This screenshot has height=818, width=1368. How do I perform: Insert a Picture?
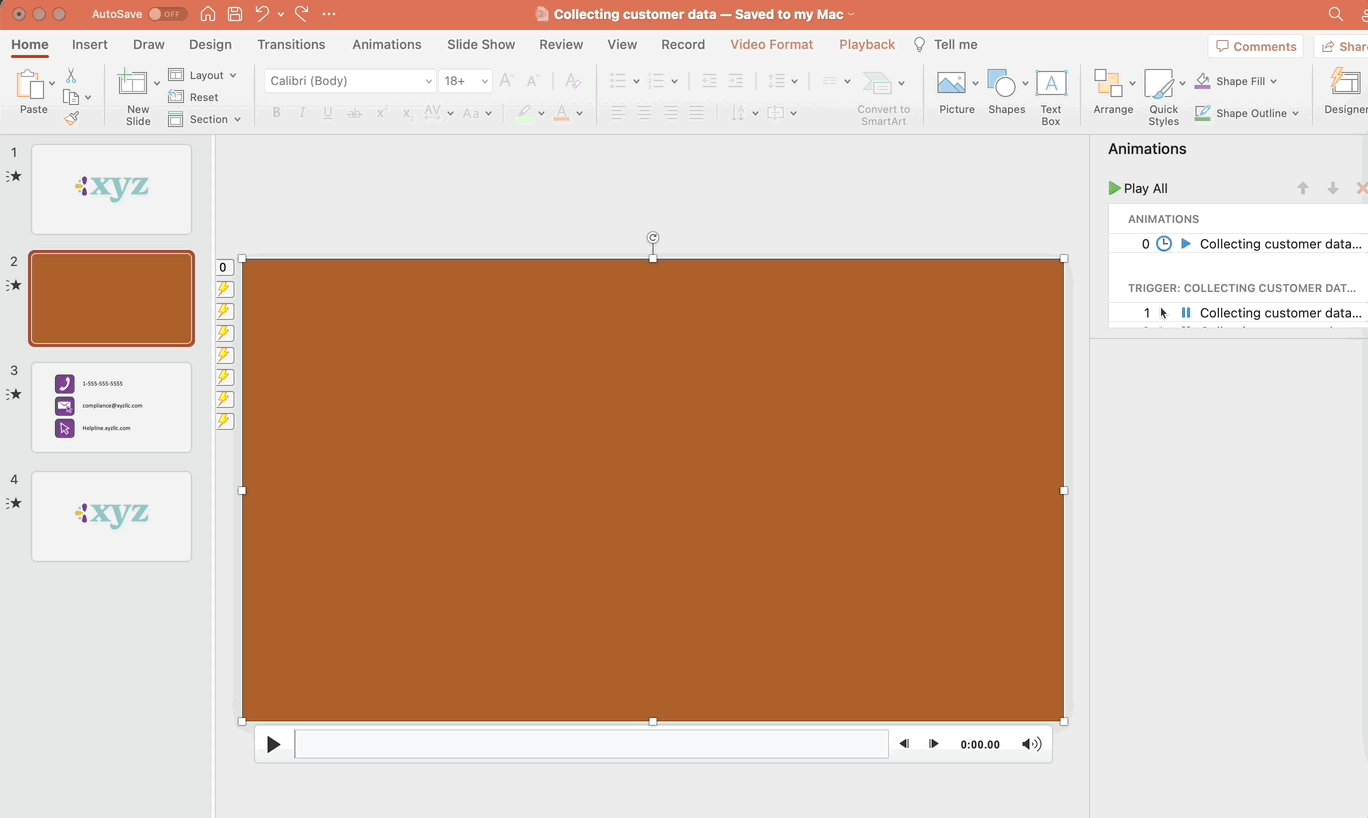tap(957, 93)
